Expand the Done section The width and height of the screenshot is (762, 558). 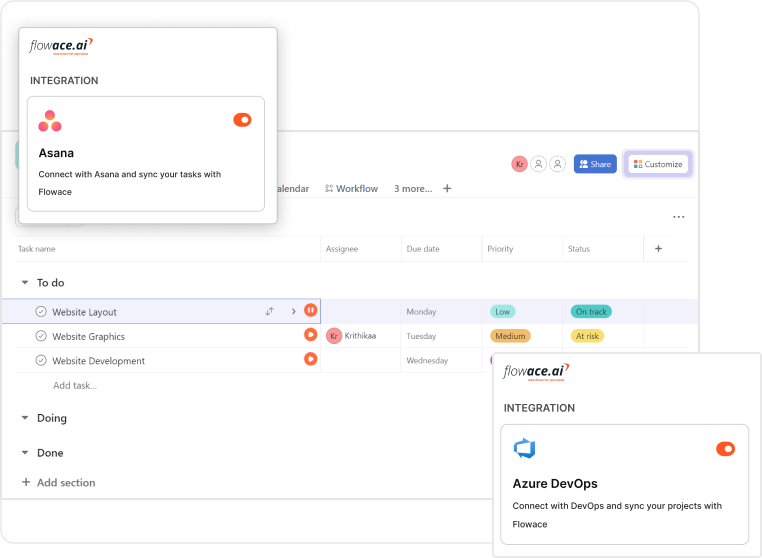pyautogui.click(x=25, y=453)
